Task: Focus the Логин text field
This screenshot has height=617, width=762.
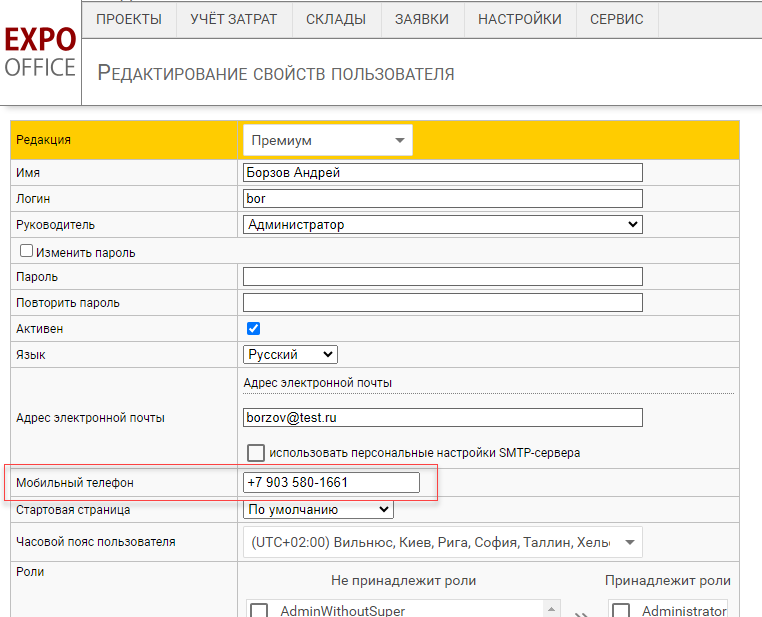Action: (x=442, y=199)
